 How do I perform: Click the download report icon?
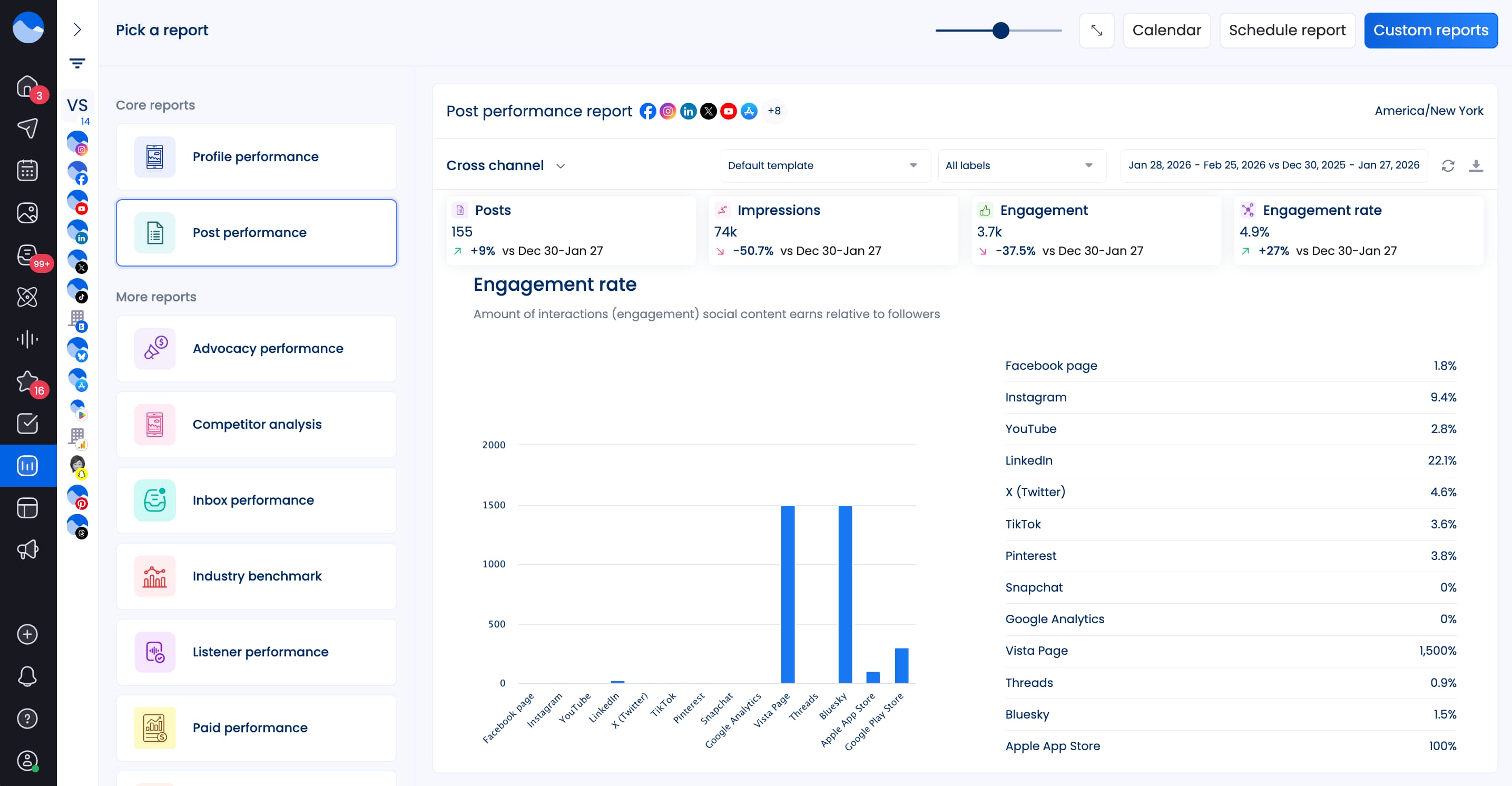1477,165
